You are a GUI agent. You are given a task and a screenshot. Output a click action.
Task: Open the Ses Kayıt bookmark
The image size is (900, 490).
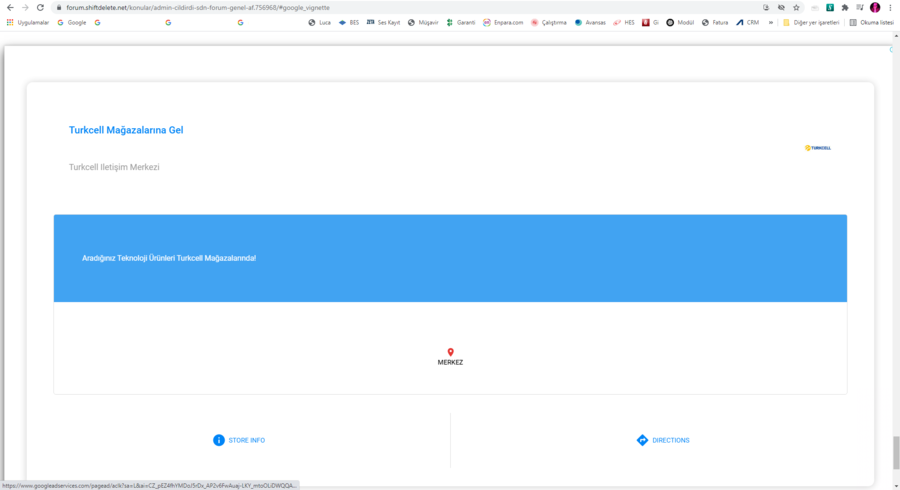(x=383, y=22)
